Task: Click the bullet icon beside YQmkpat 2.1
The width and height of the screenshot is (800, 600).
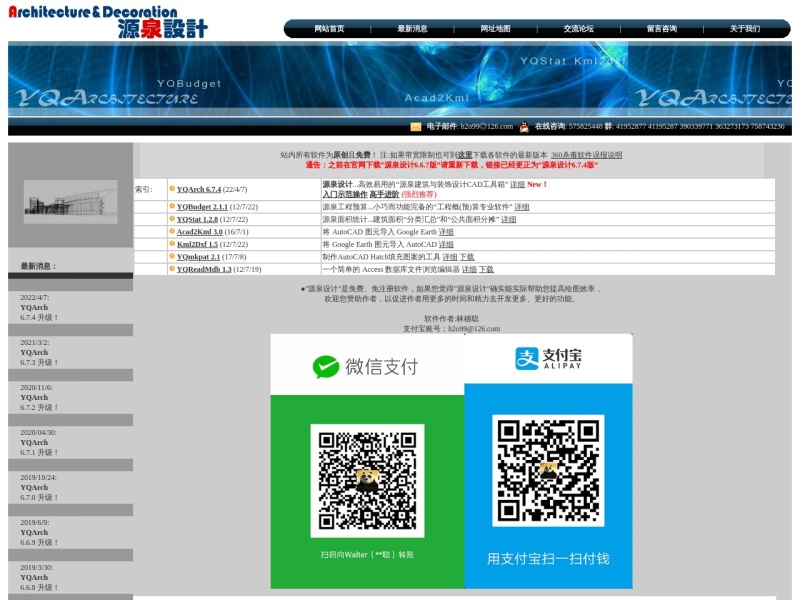Action: point(172,256)
